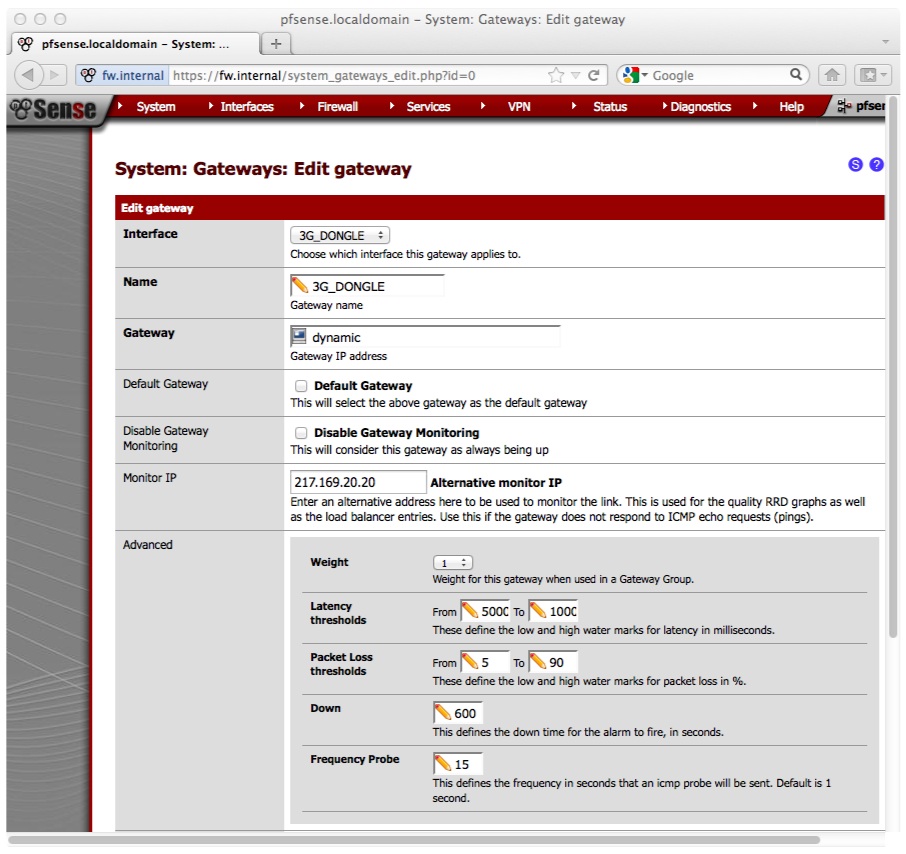This screenshot has width=906, height=854.
Task: Select the pfsense.localdomain browser tab
Action: (135, 44)
